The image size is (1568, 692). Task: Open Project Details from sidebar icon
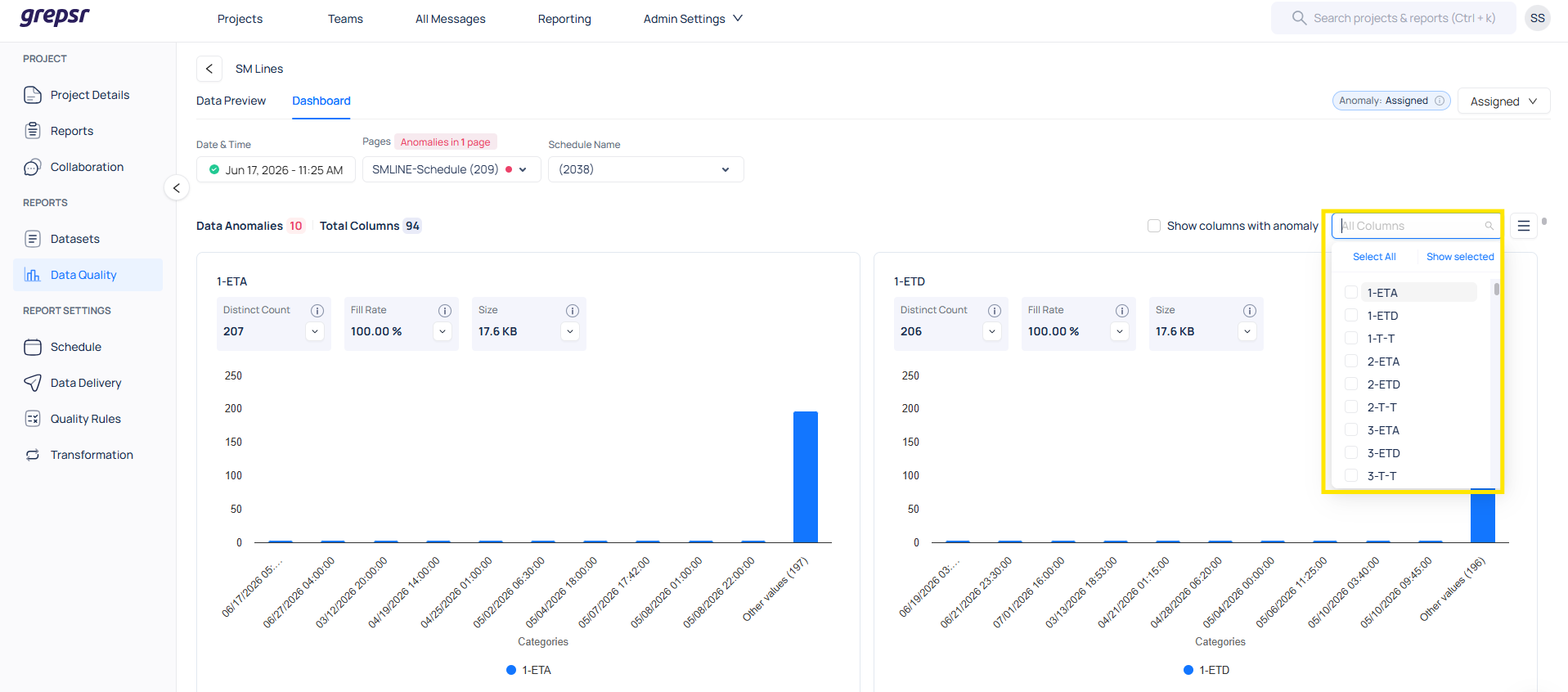tap(33, 95)
